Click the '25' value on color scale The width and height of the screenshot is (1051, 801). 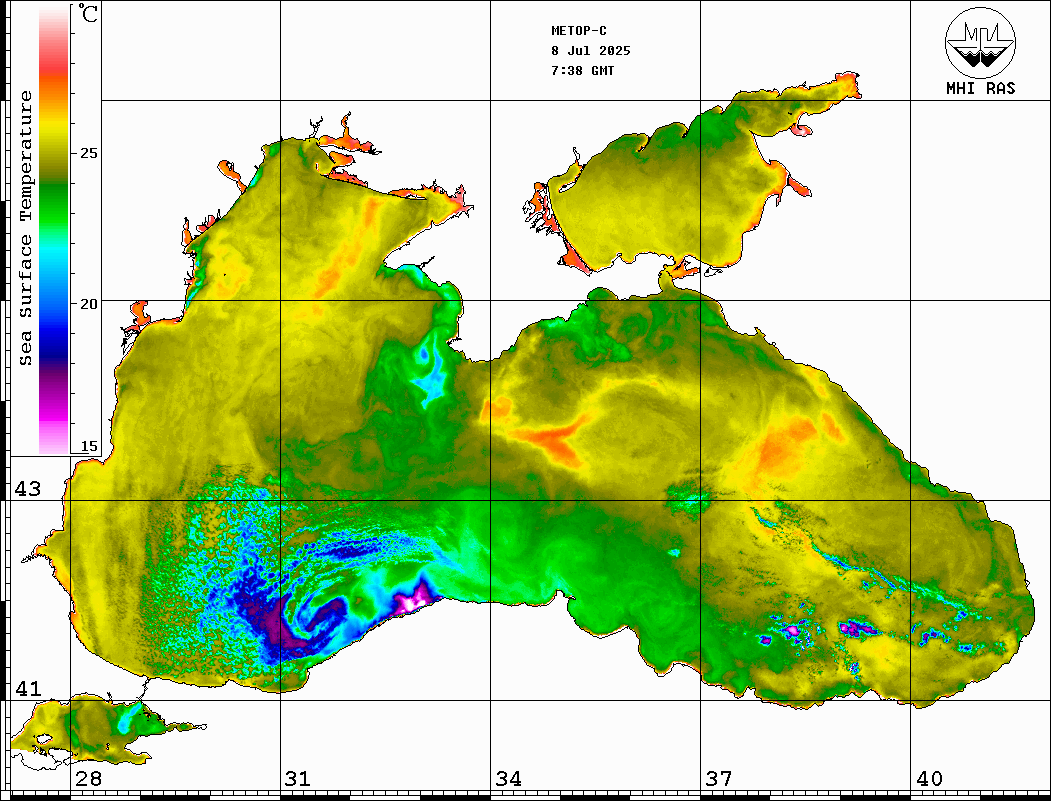tap(89, 153)
